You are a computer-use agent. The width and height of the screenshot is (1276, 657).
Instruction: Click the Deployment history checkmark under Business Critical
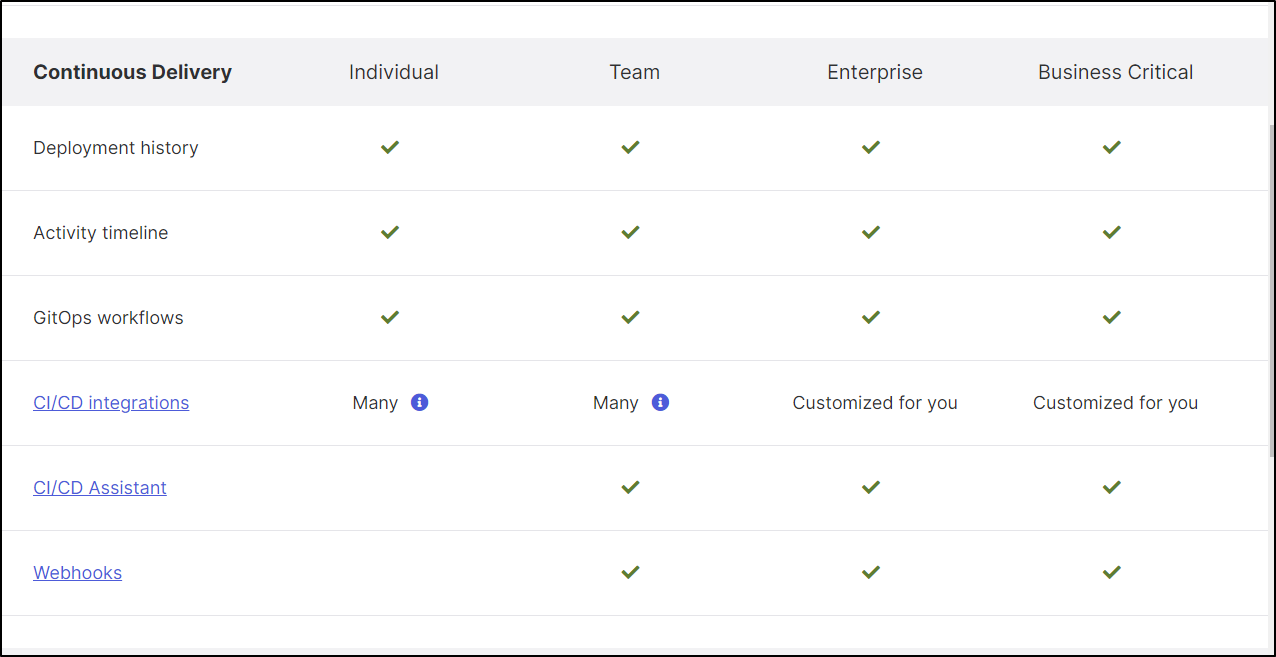tap(1111, 147)
